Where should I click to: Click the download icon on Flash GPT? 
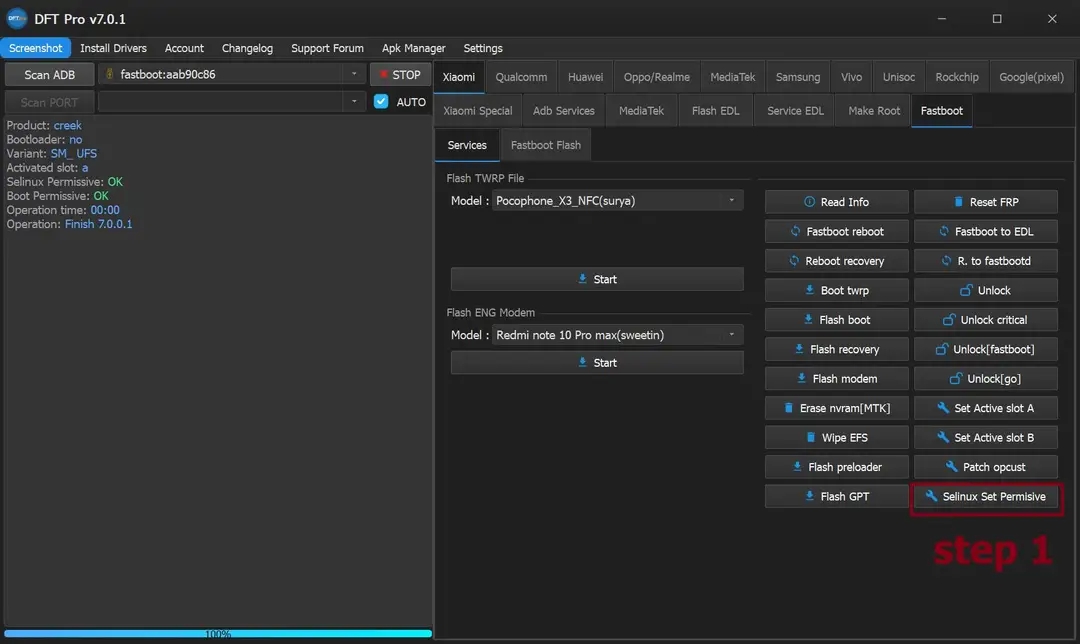(809, 497)
